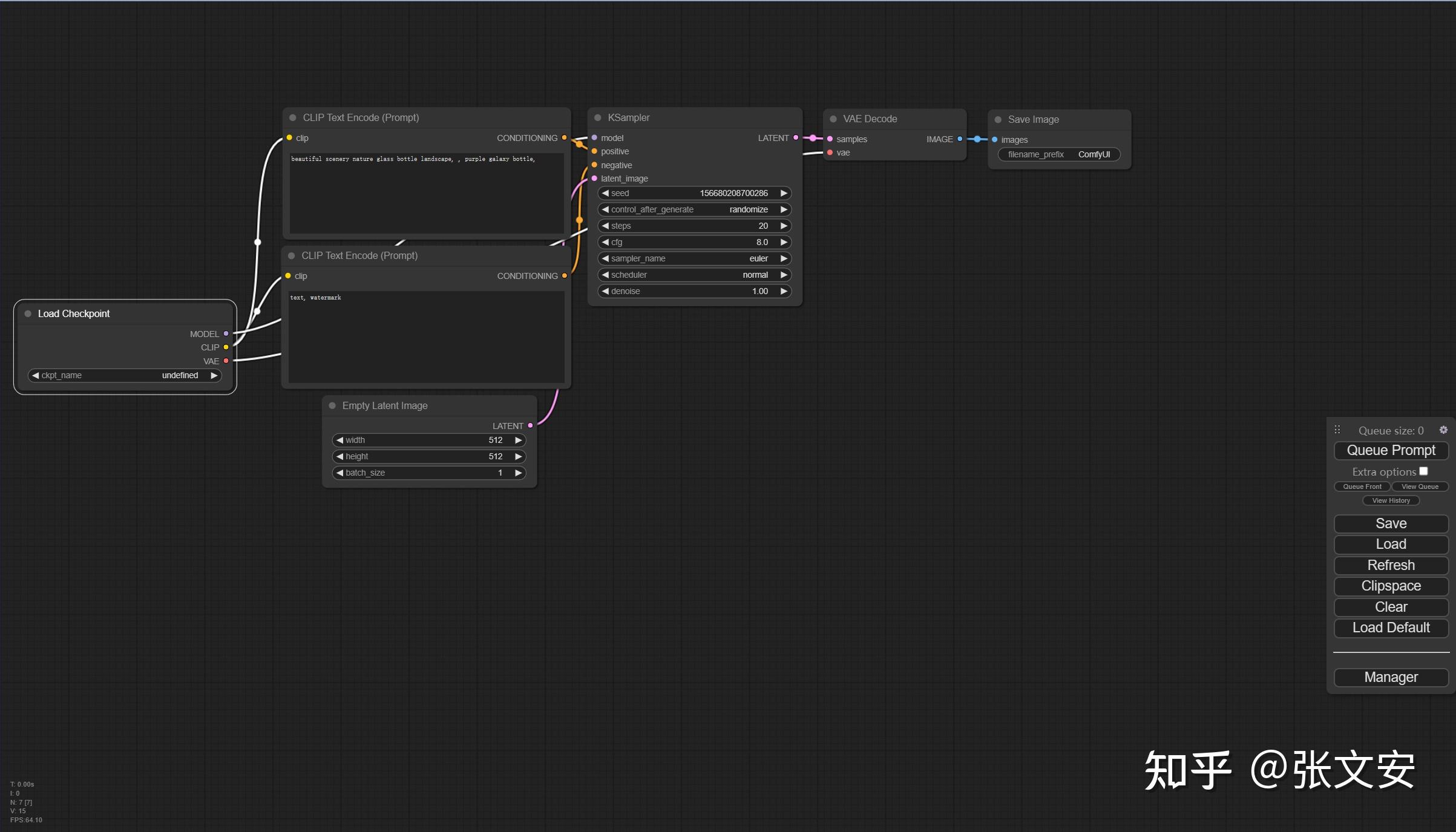The image size is (1456, 832).
Task: Click the KSampler node collapse dot
Action: click(597, 118)
